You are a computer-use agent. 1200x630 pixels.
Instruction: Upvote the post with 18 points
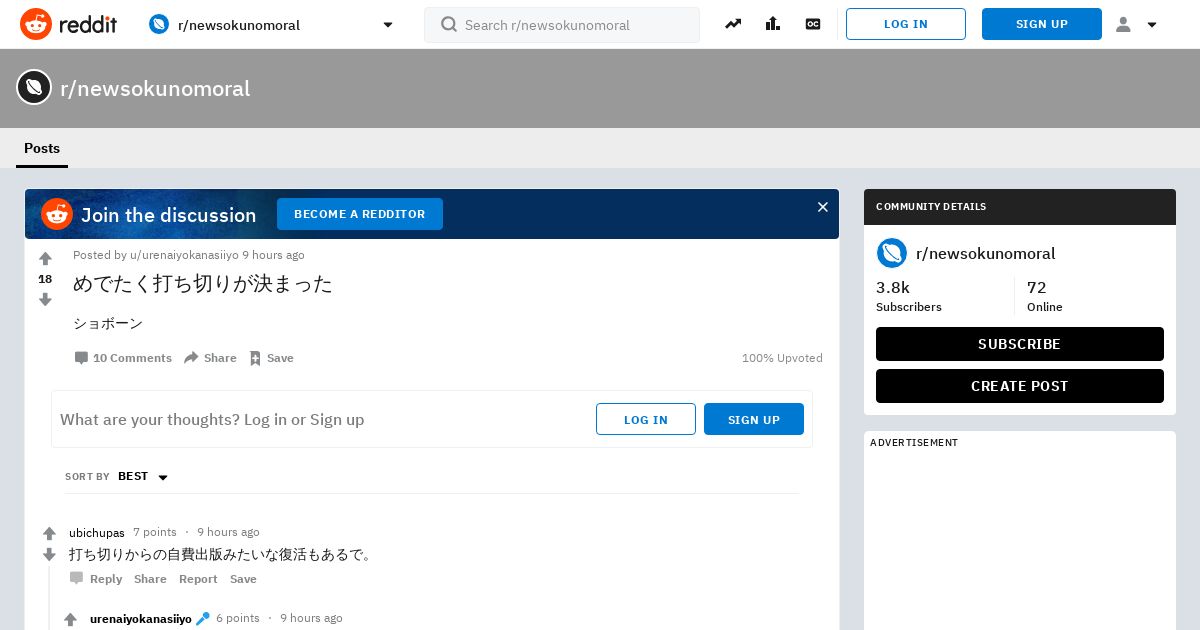pyautogui.click(x=45, y=259)
